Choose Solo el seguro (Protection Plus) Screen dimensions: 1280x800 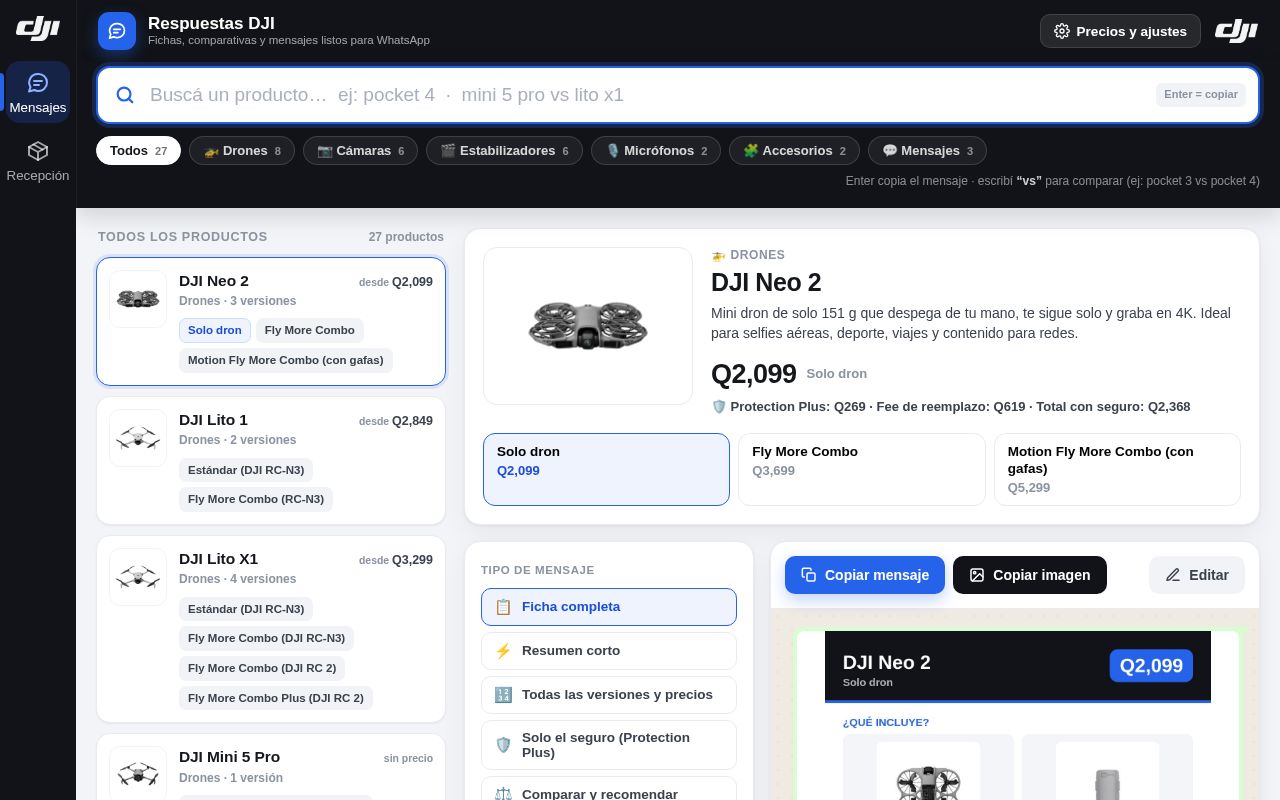(x=609, y=745)
